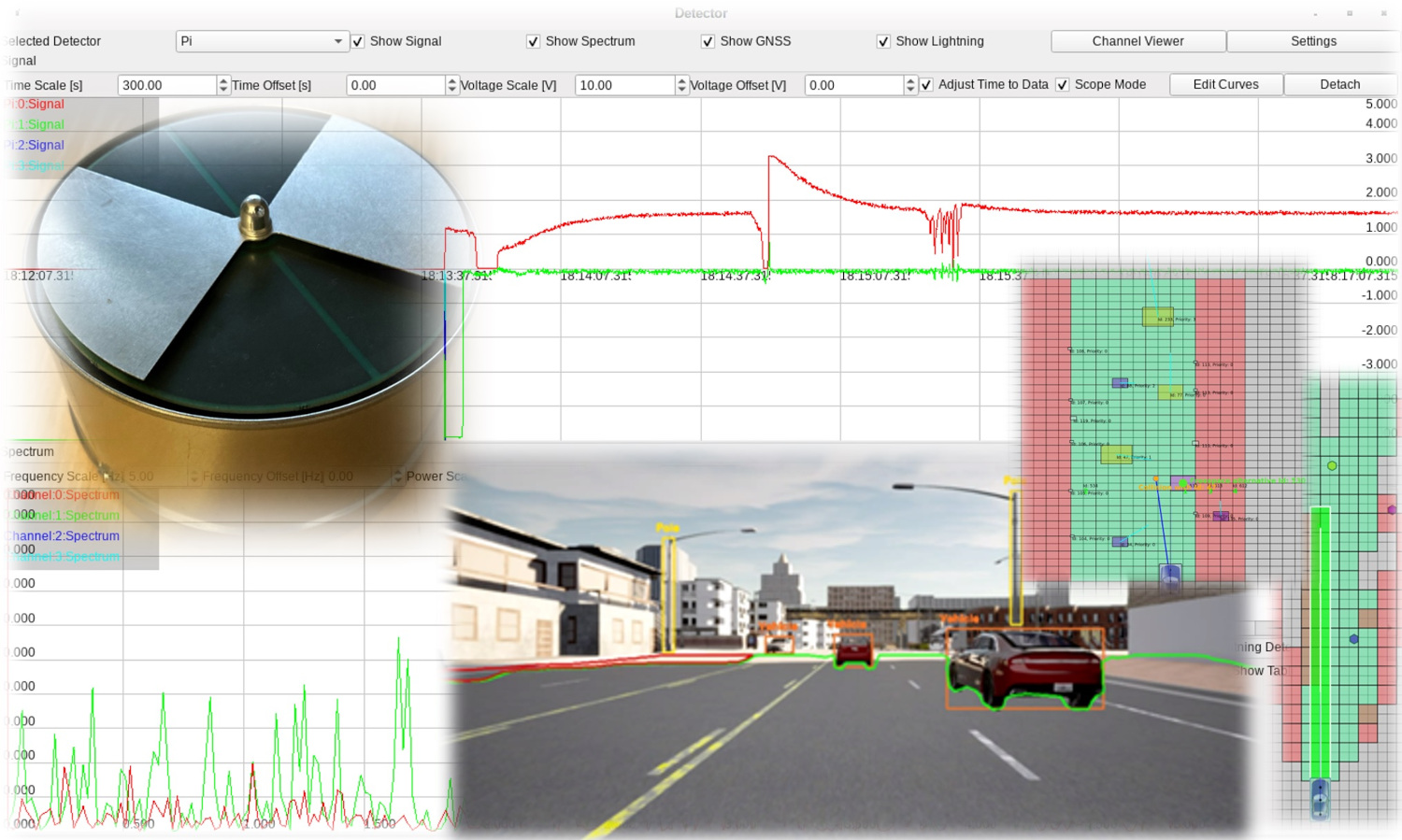Click the Voltage Offset spinner arrows
This screenshot has height=840, width=1402.
tap(910, 85)
